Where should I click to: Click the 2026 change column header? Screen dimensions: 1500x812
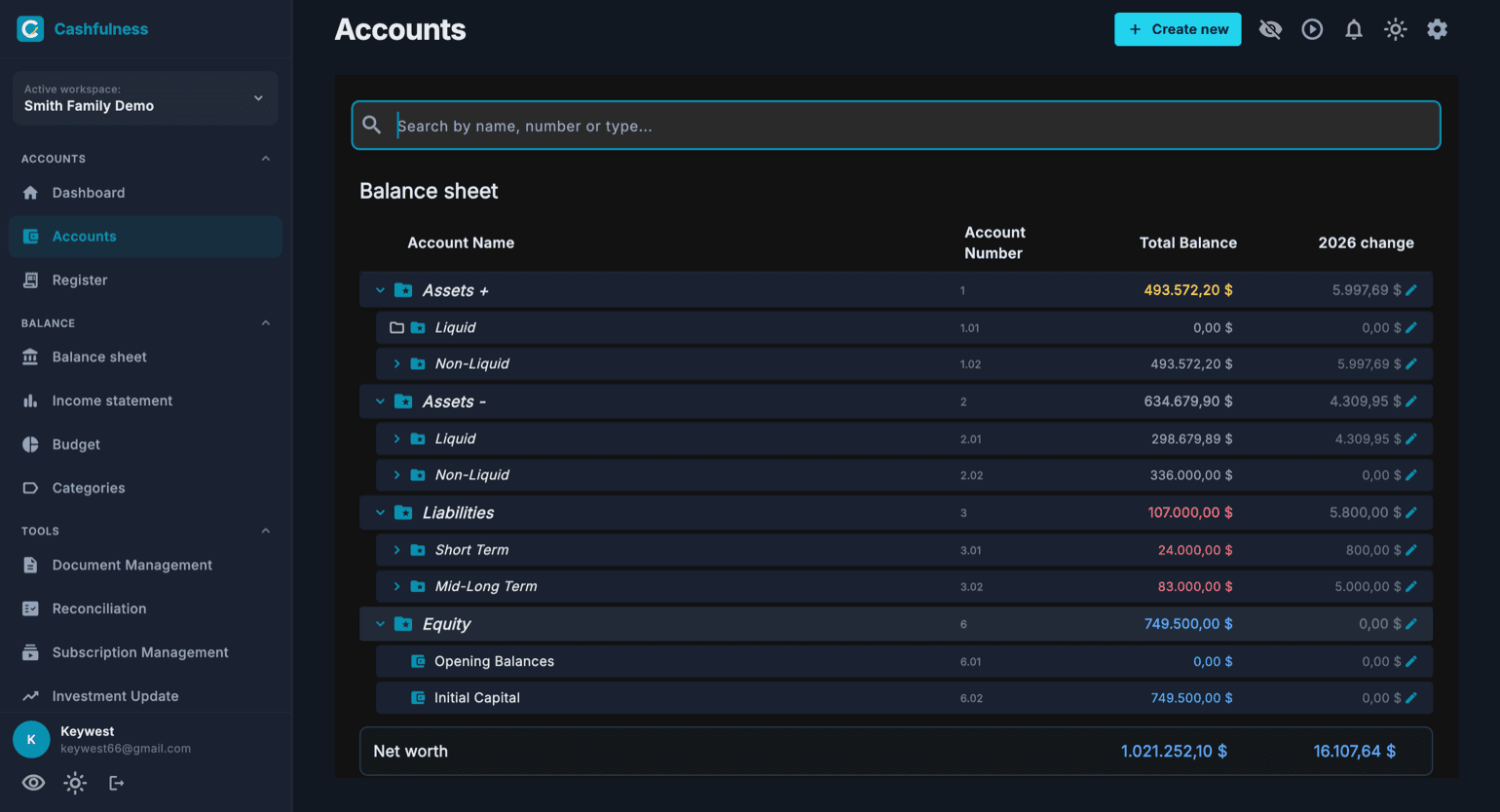(x=1366, y=243)
